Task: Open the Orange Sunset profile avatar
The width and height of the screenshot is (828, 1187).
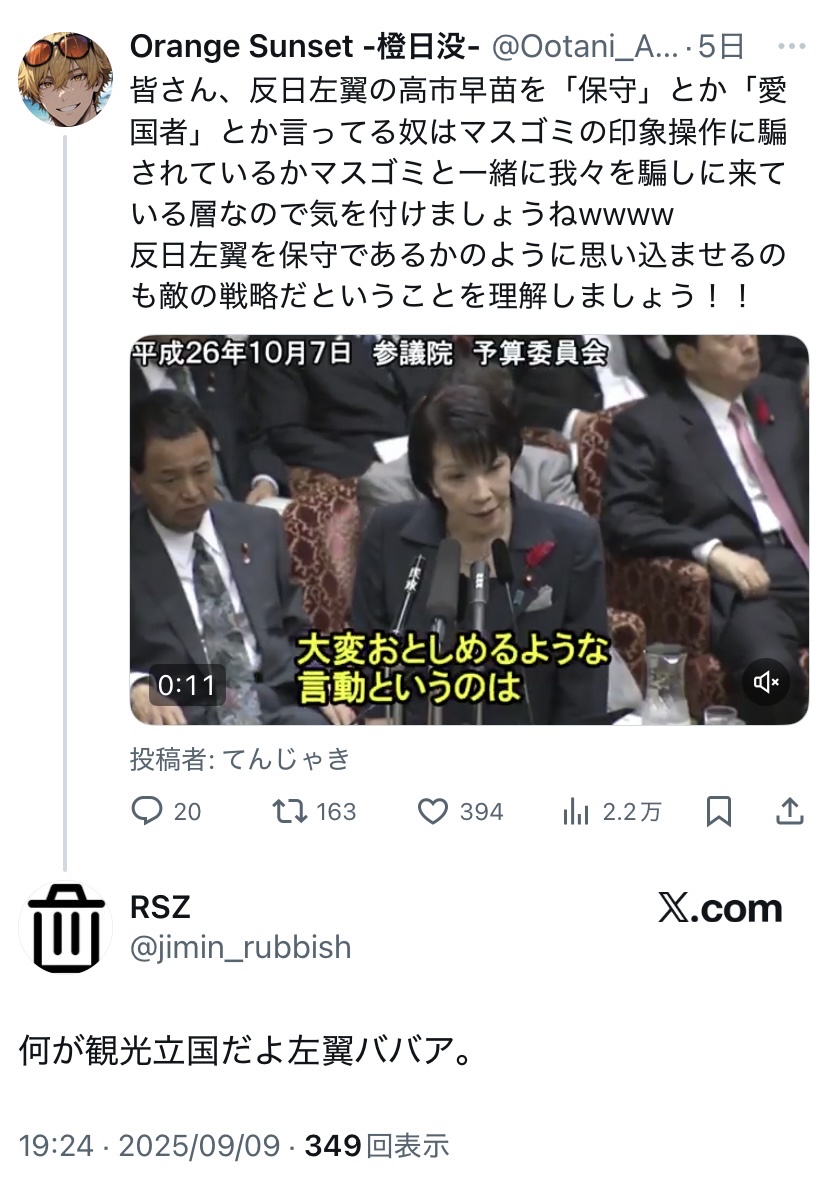Action: 65,79
